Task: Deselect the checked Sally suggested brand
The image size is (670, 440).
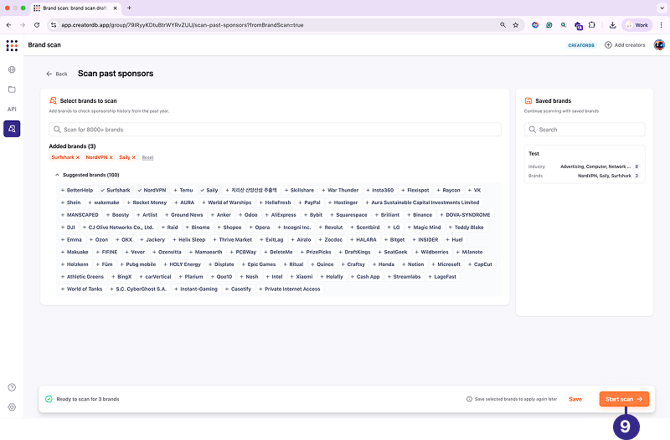Action: click(x=209, y=190)
